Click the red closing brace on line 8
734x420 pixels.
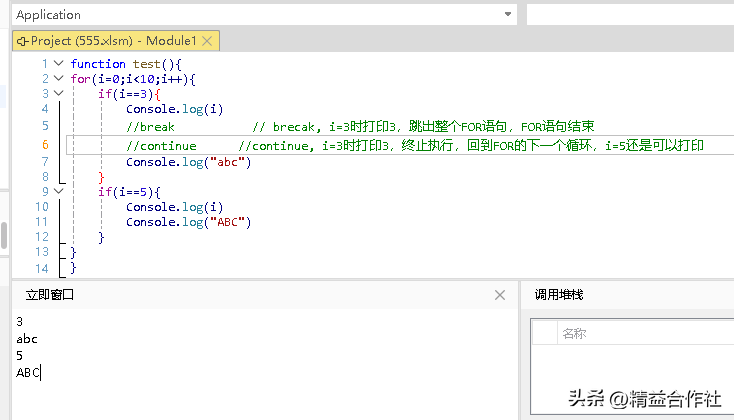[101, 177]
